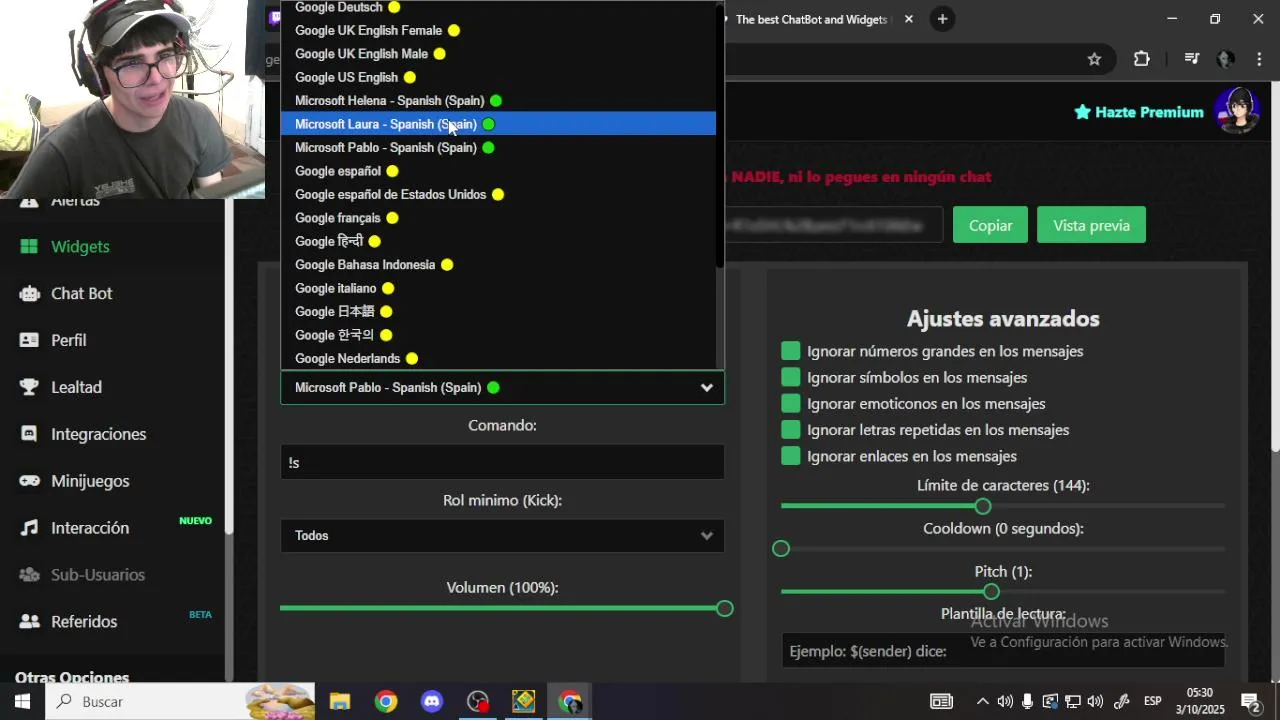Click the Referidos users icon
Screen dimensions: 1280x720
[30, 622]
